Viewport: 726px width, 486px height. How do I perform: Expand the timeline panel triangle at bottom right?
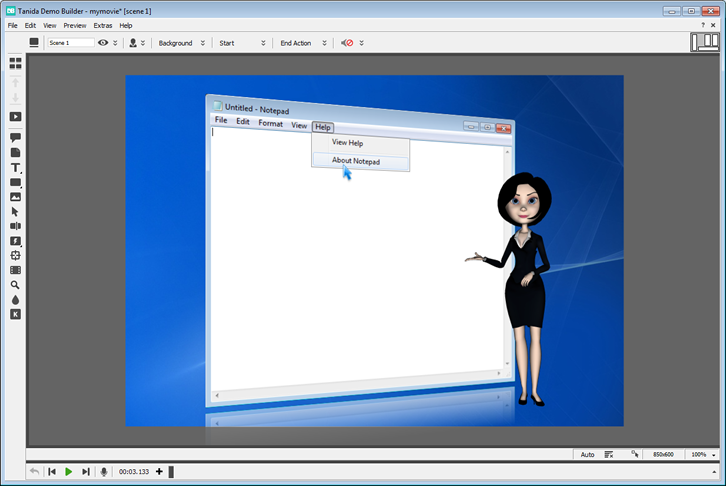click(x=714, y=472)
